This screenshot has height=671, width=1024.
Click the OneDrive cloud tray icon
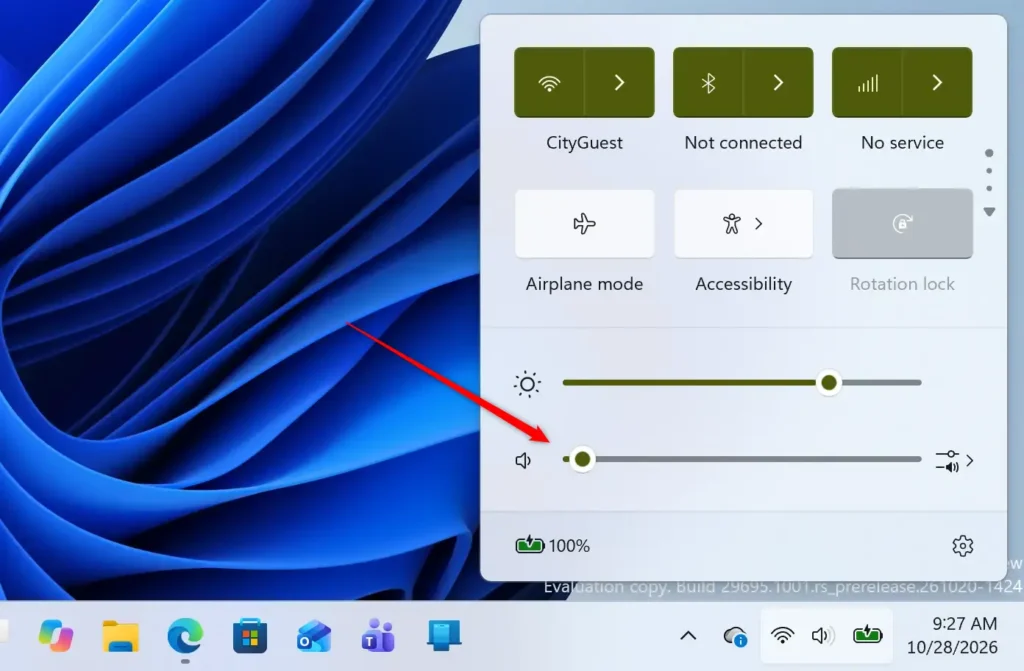[x=735, y=636]
